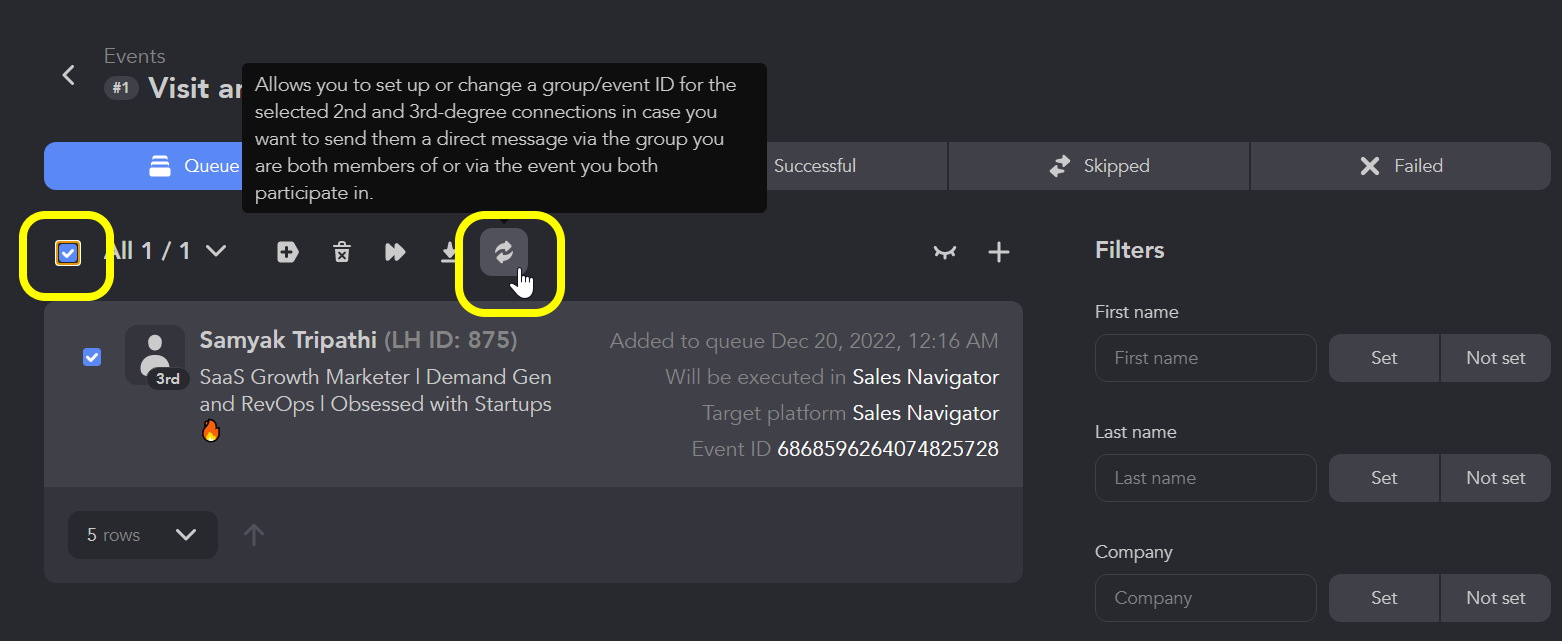Click Samyak Tripathi's profile avatar
1562x641 pixels.
pyautogui.click(x=155, y=354)
